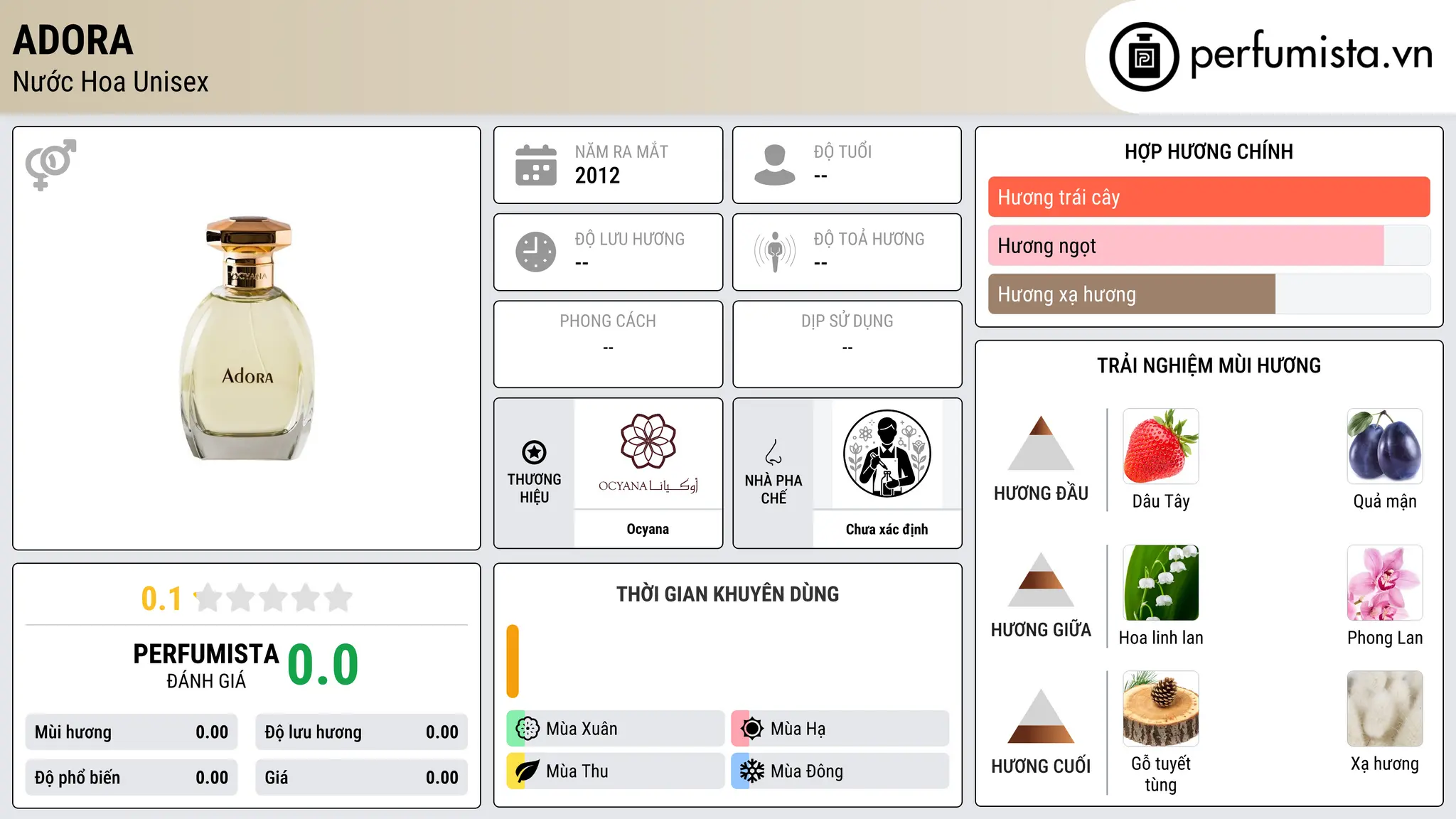Click the Nhà pha chế label

pos(773,489)
